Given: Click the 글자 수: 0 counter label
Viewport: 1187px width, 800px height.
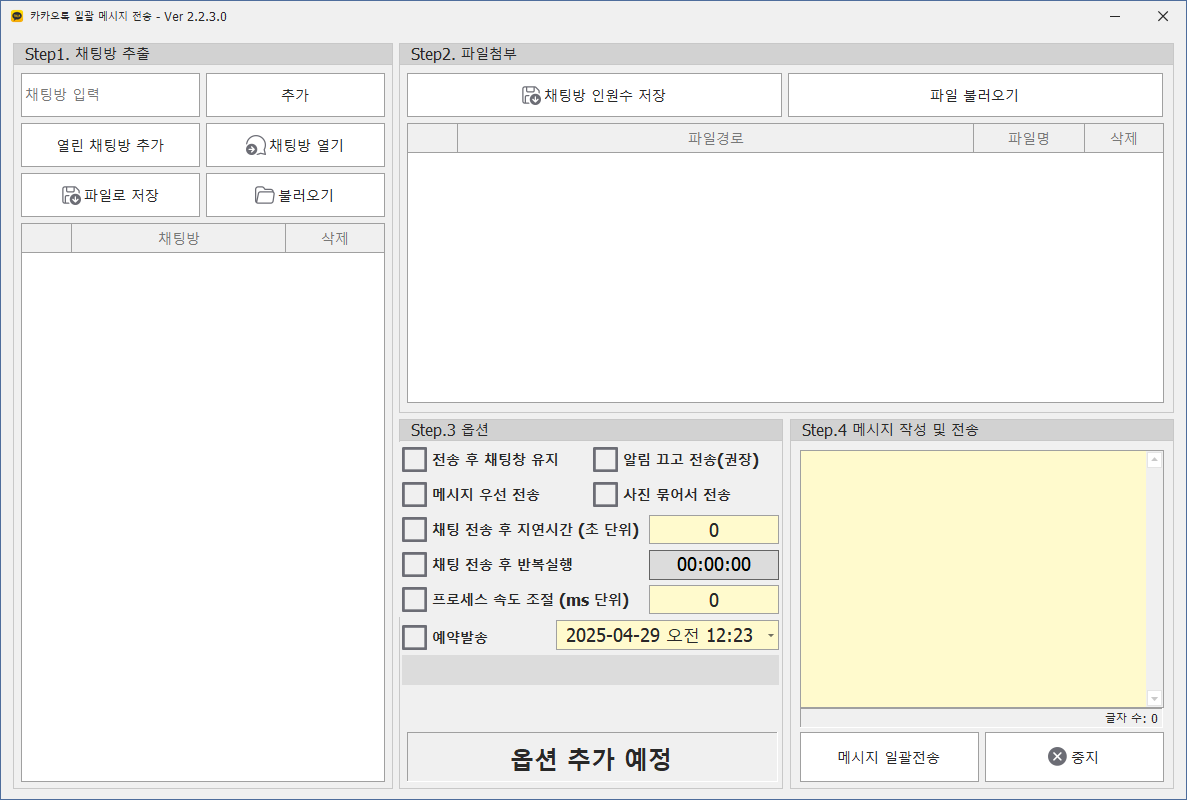Looking at the screenshot, I should point(1131,718).
